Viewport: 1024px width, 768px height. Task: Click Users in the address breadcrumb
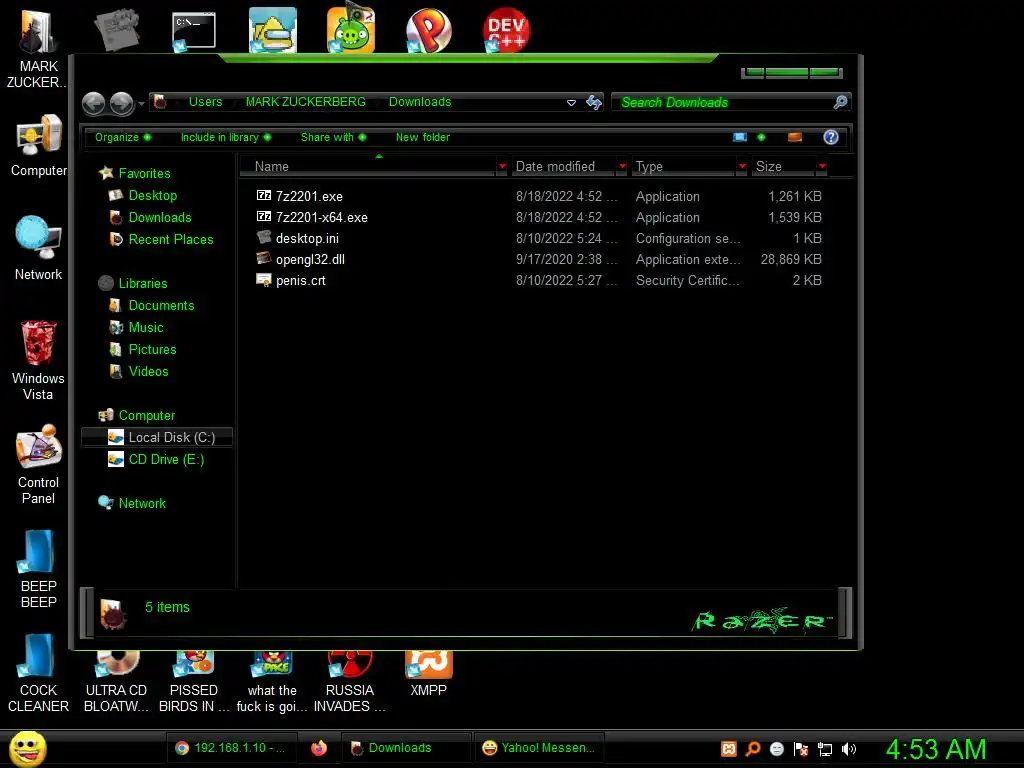coord(205,102)
